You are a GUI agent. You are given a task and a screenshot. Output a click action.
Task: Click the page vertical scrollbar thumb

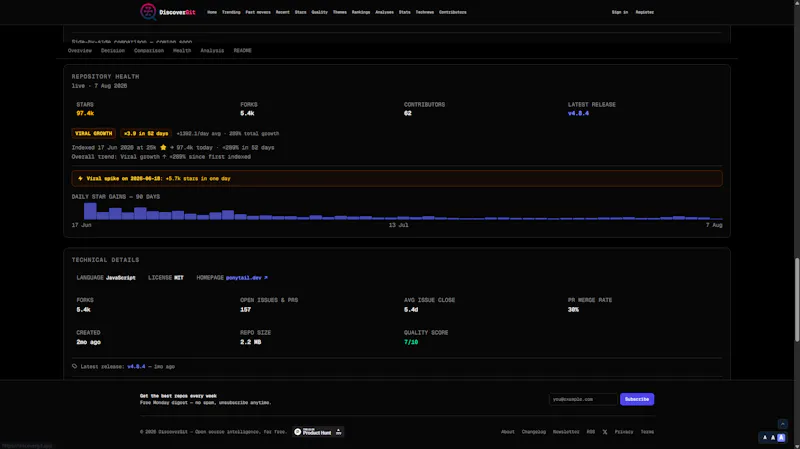coord(797,300)
